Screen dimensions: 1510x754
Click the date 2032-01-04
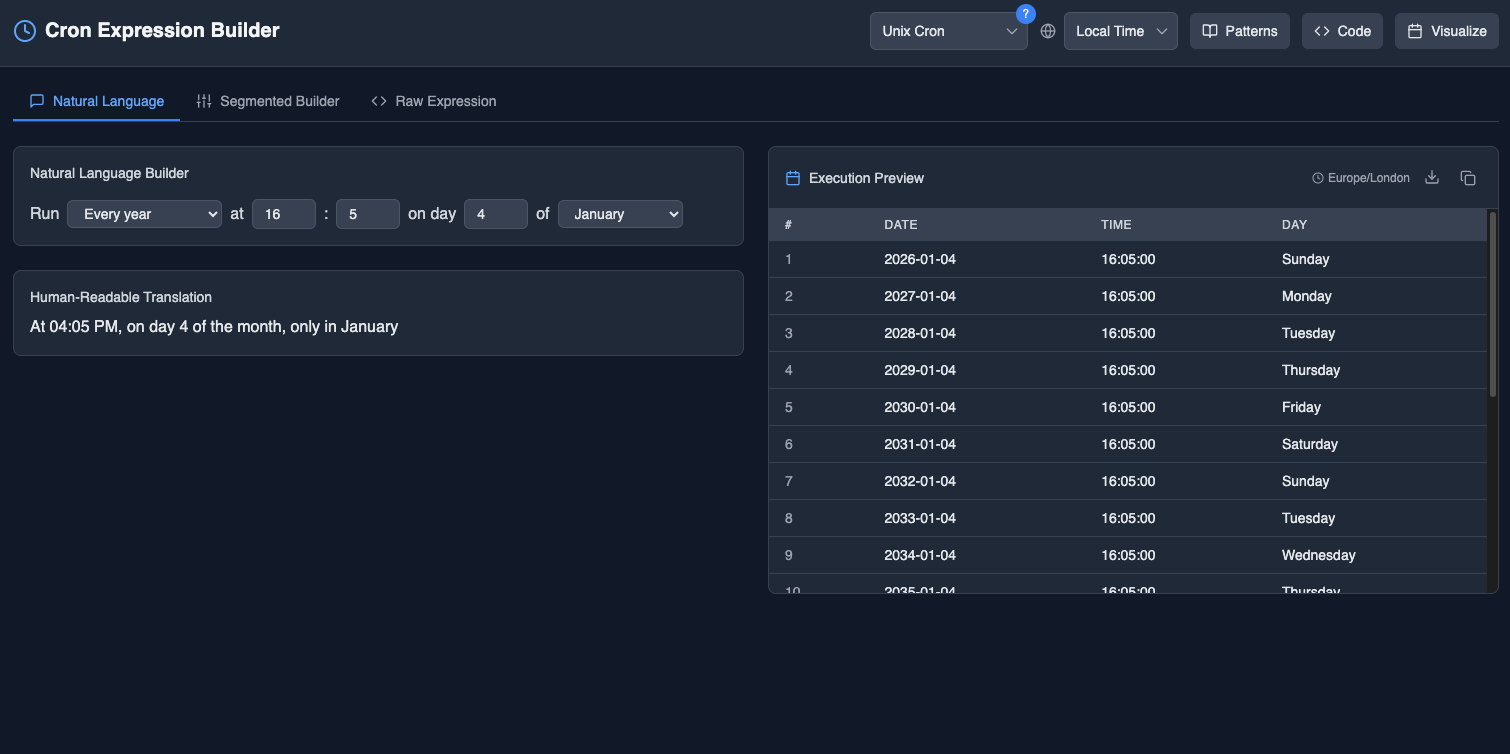click(920, 481)
